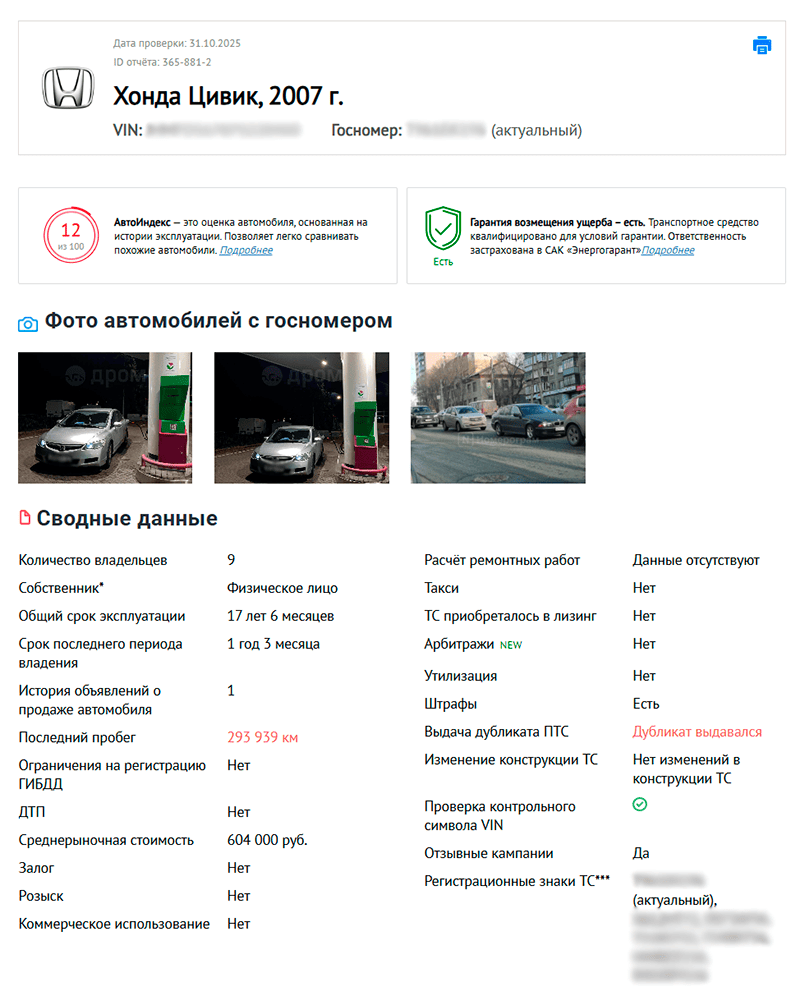
Task: Click the print report icon
Action: [x=762, y=45]
